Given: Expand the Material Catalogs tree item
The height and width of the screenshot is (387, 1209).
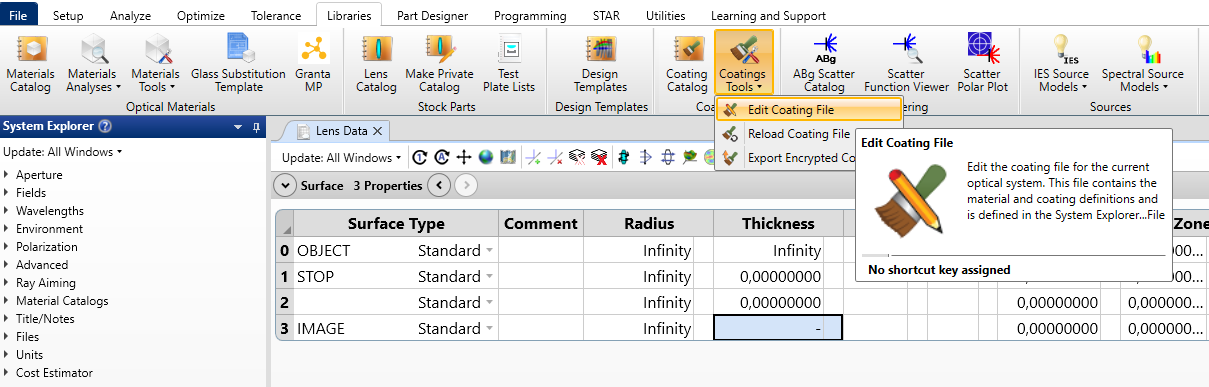Looking at the screenshot, I should tap(7, 301).
